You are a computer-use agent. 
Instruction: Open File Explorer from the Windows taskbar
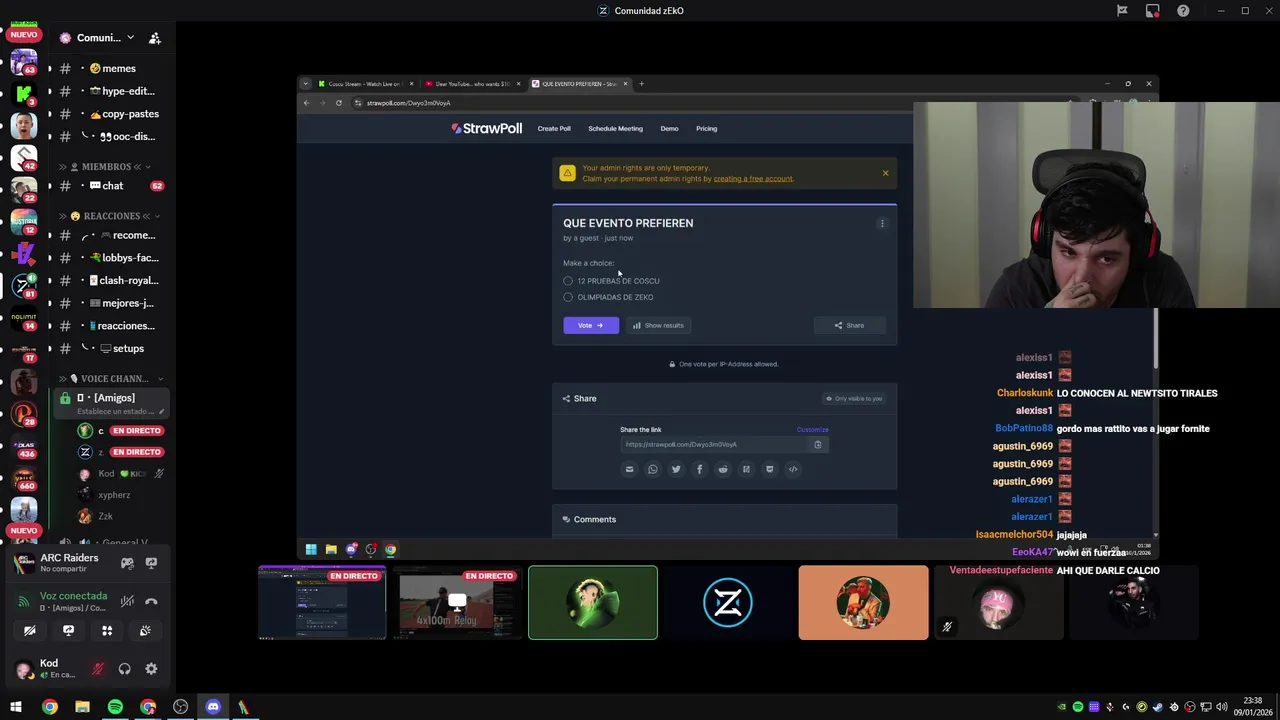point(82,707)
